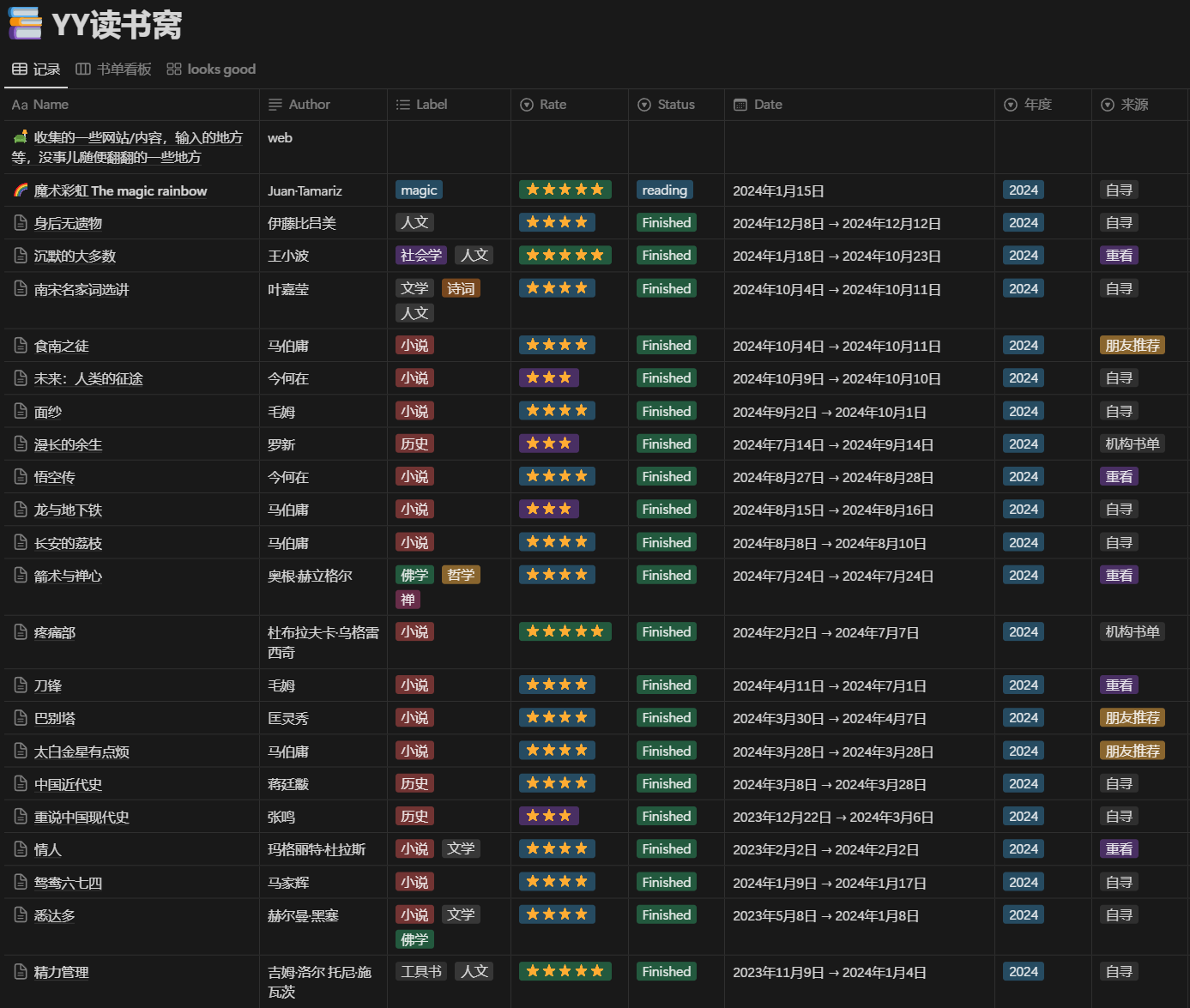Click the page icon next to 精力管理
This screenshot has width=1190, height=1008.
pos(21,972)
